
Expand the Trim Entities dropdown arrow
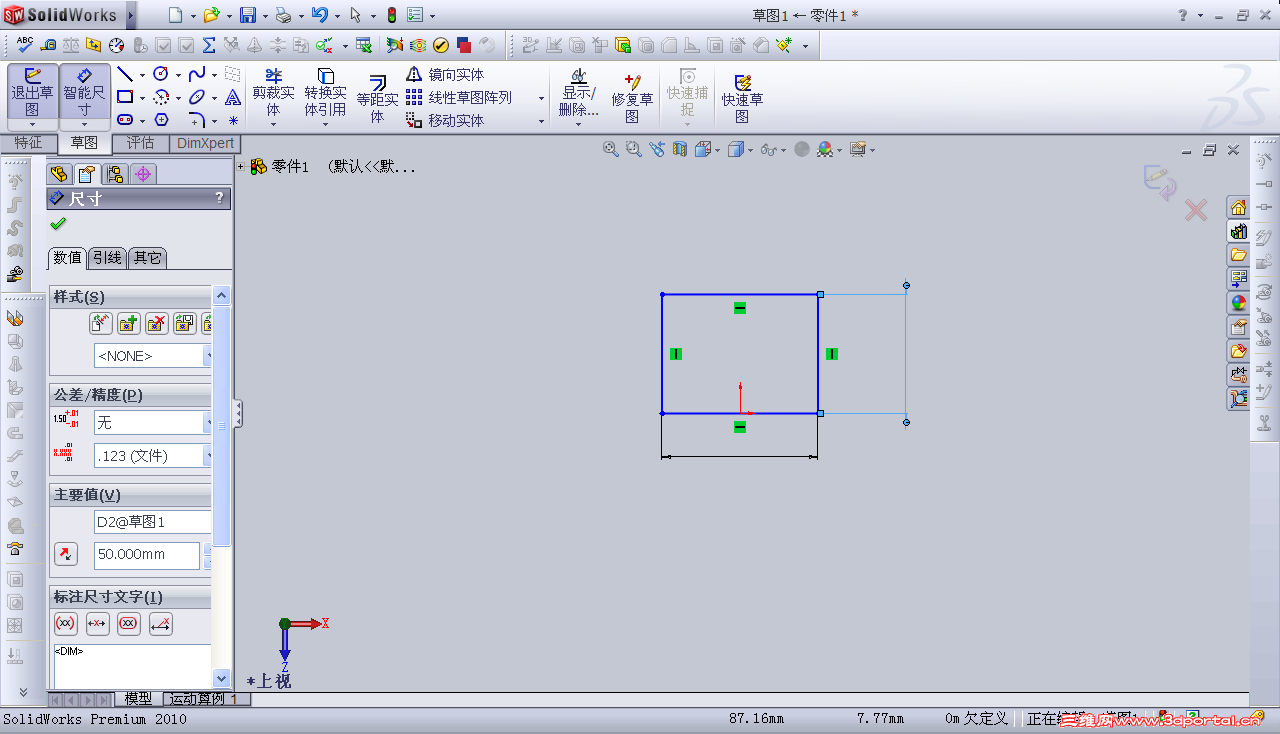point(273,125)
